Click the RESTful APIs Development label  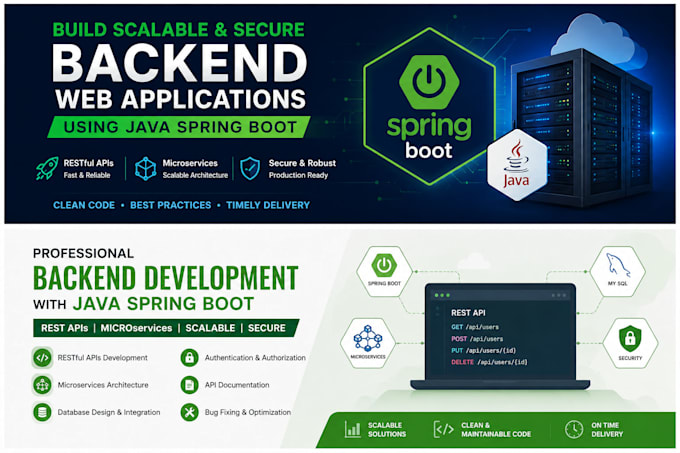[x=103, y=358]
